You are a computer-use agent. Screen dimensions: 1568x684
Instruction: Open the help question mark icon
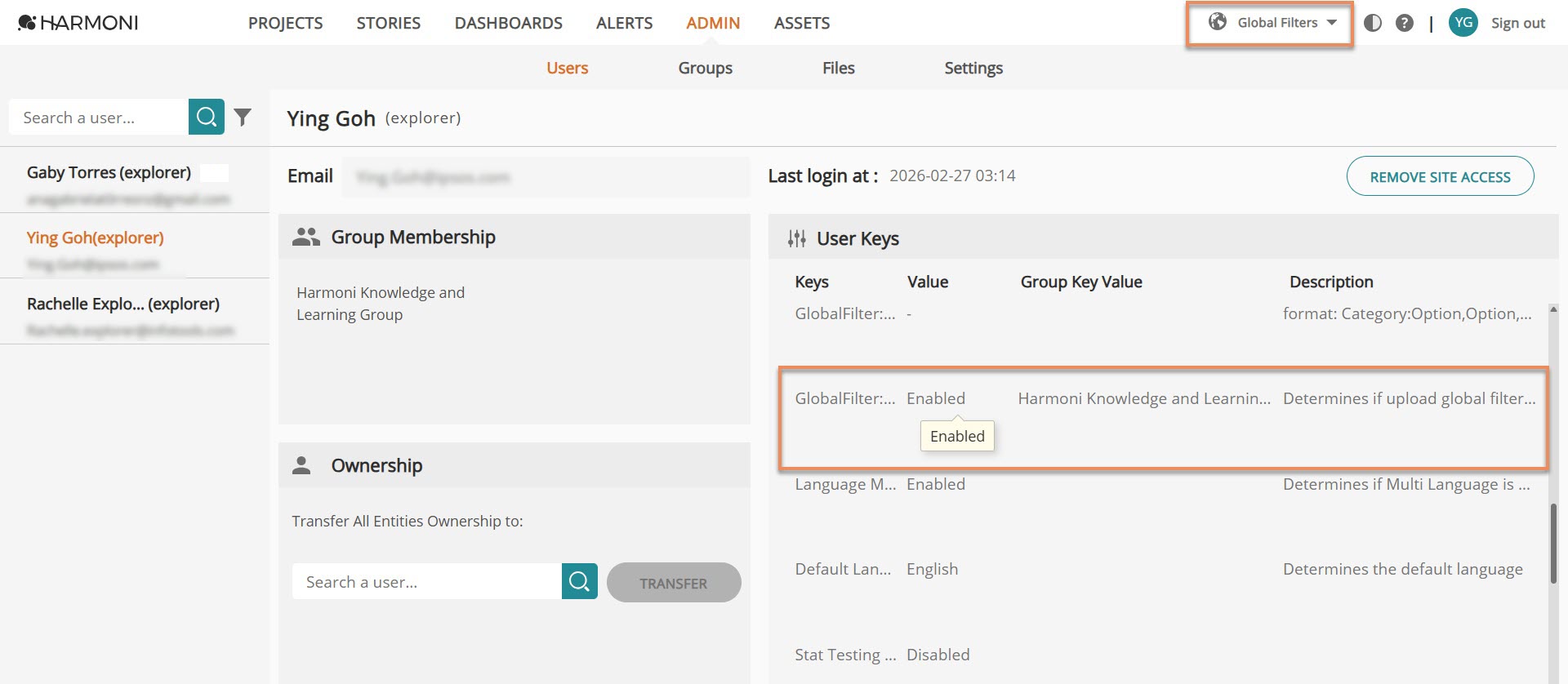(x=1405, y=23)
